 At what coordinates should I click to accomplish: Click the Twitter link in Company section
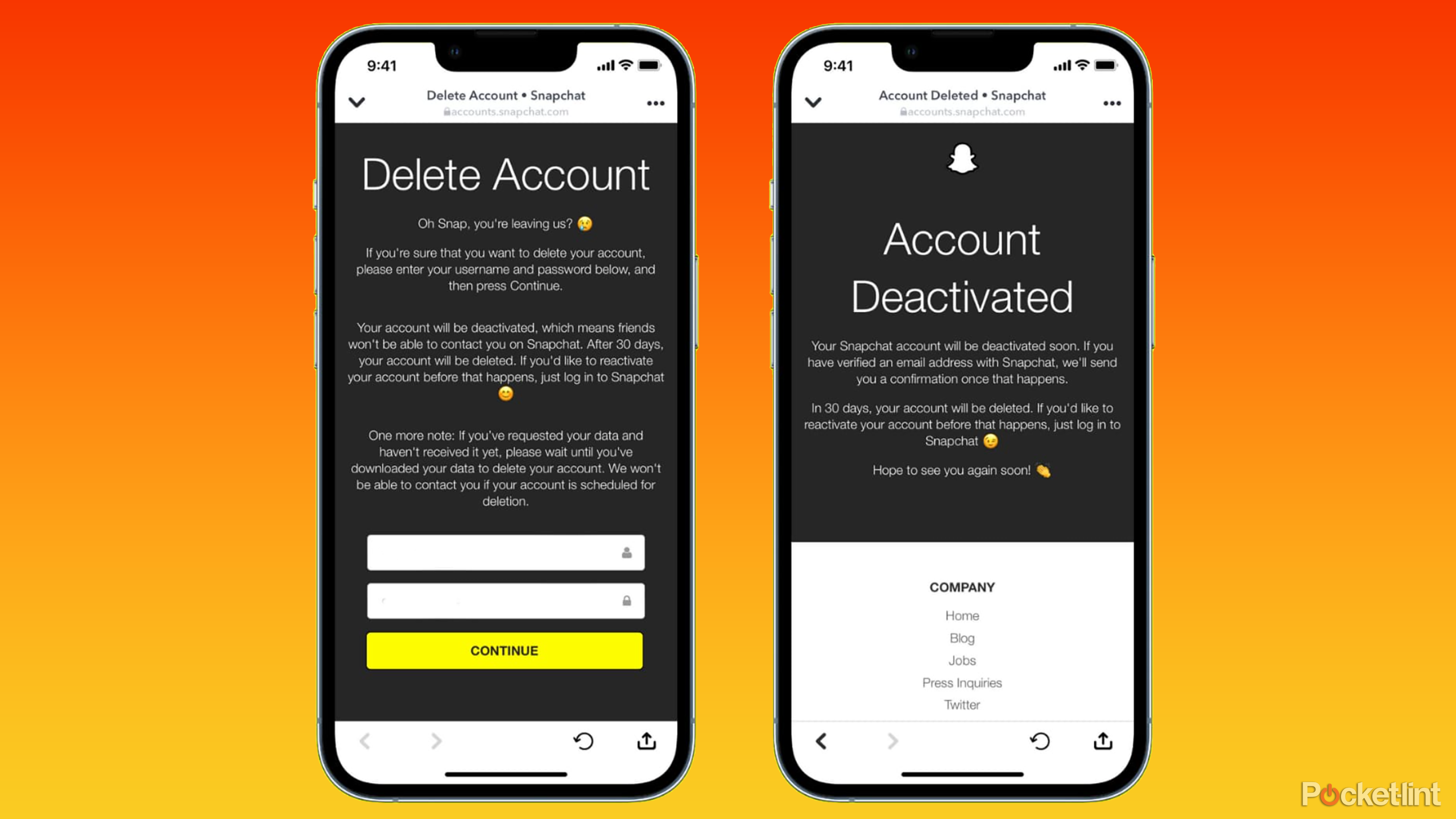(962, 704)
